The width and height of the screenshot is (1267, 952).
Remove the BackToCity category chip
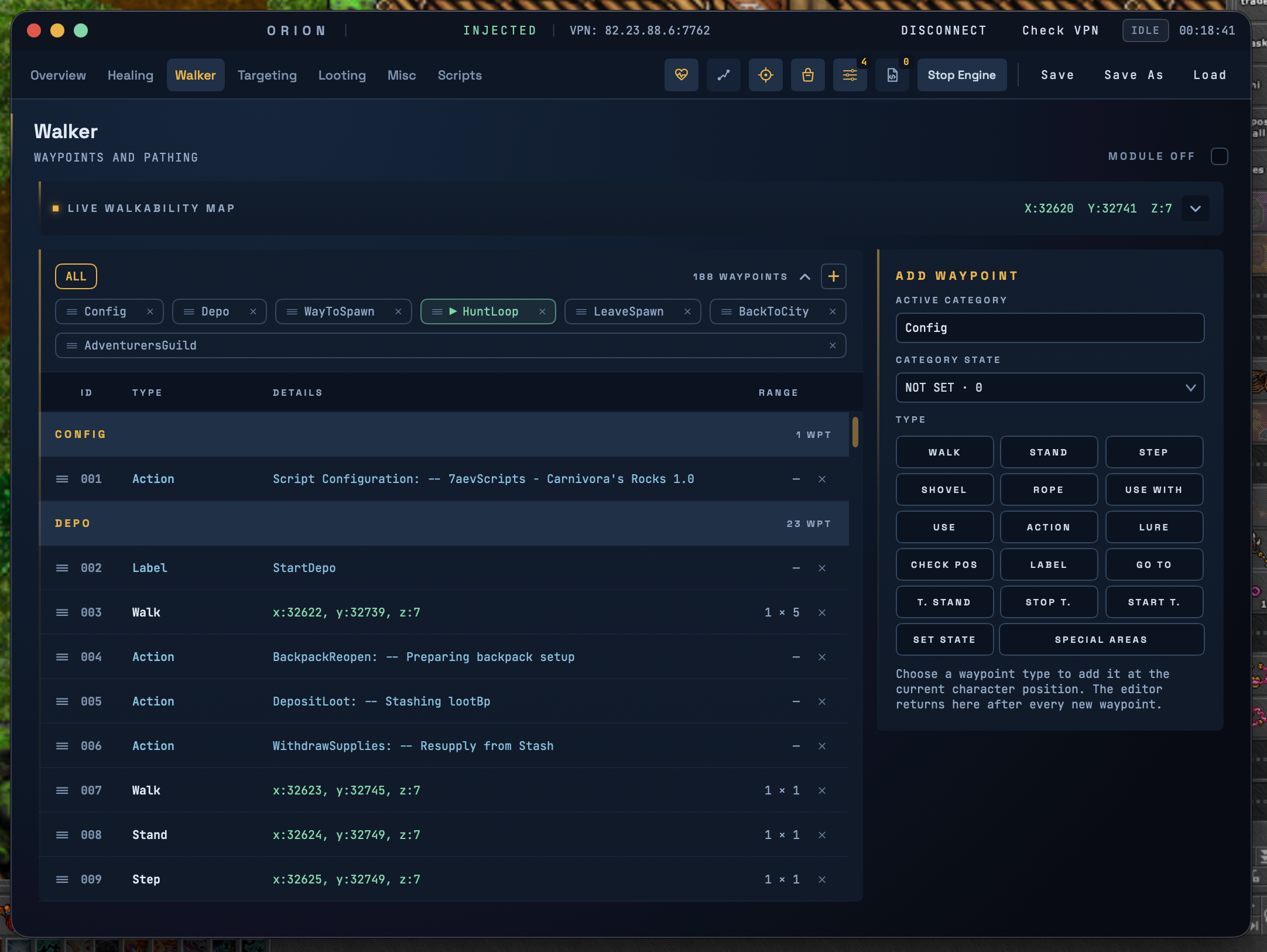(833, 311)
